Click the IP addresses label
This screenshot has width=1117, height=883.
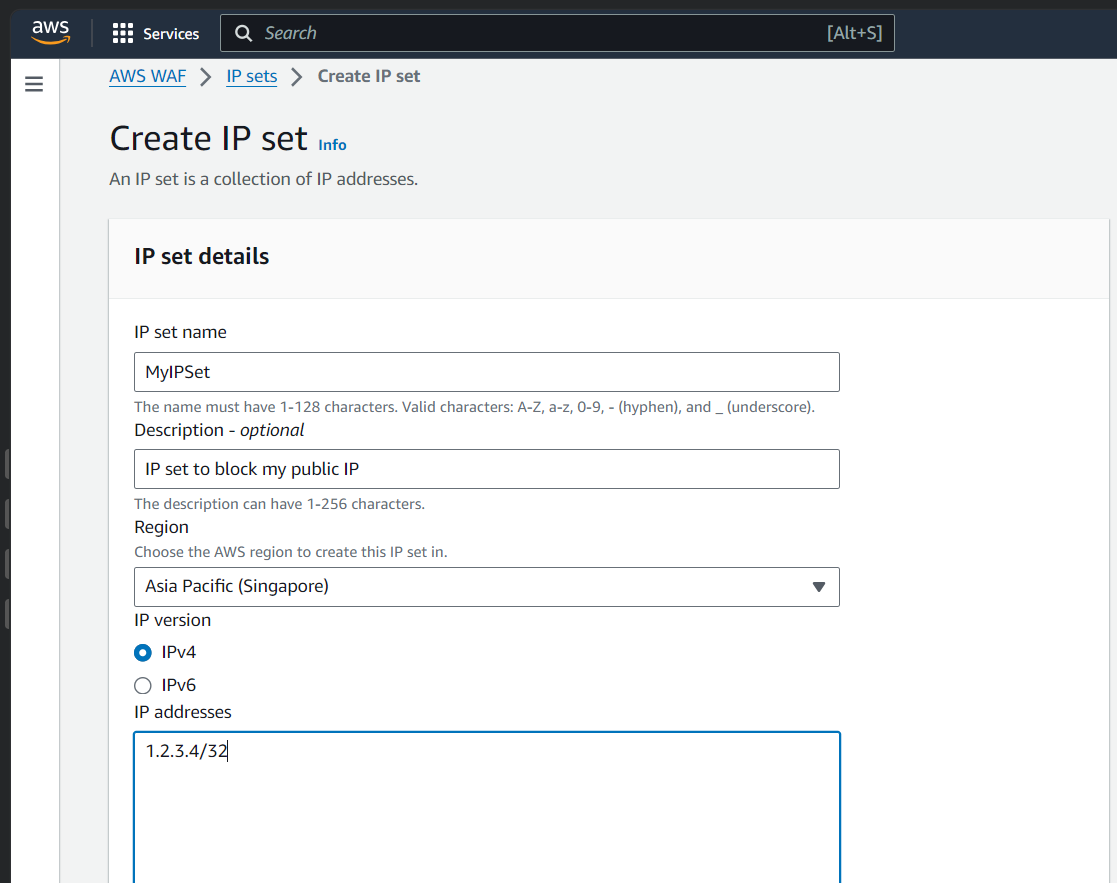tap(183, 712)
